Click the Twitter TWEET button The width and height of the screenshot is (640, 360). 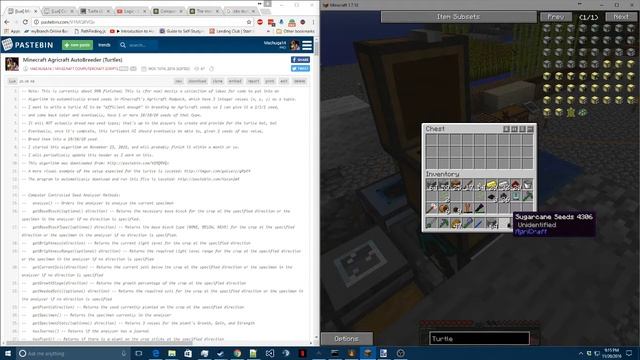[x=300, y=68]
